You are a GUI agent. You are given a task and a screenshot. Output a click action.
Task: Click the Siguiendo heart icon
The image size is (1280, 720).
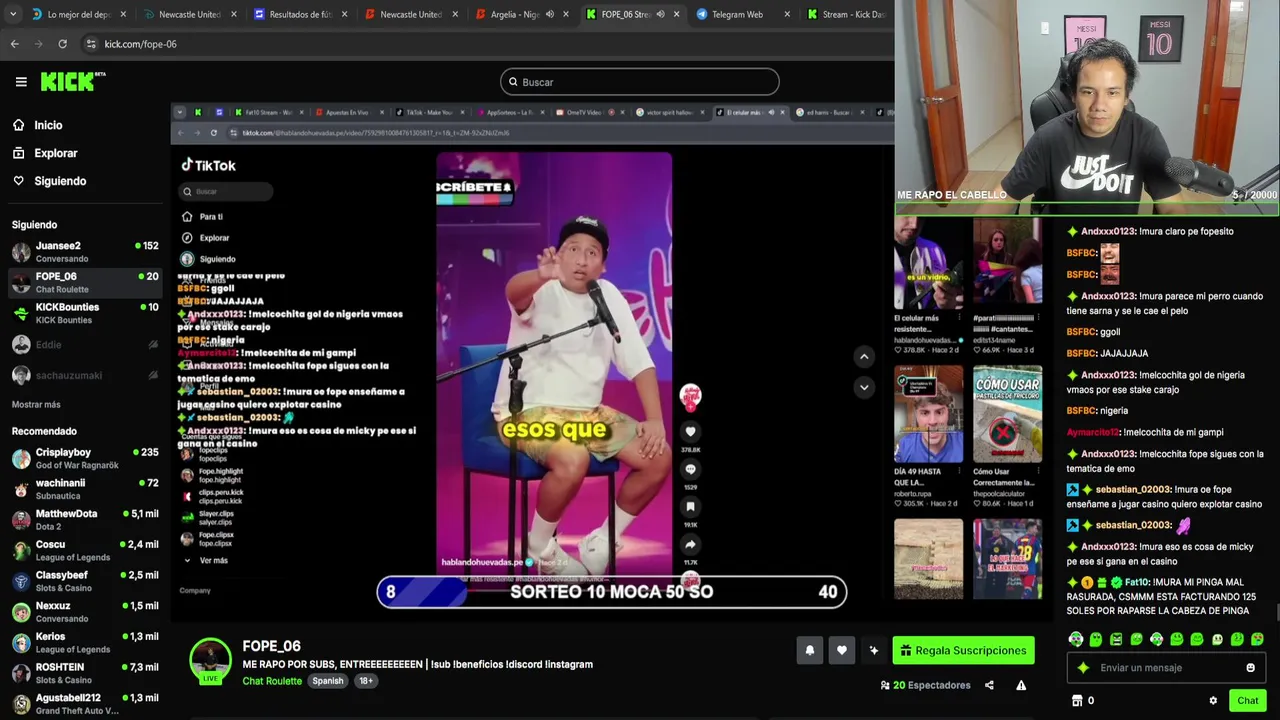click(x=18, y=181)
